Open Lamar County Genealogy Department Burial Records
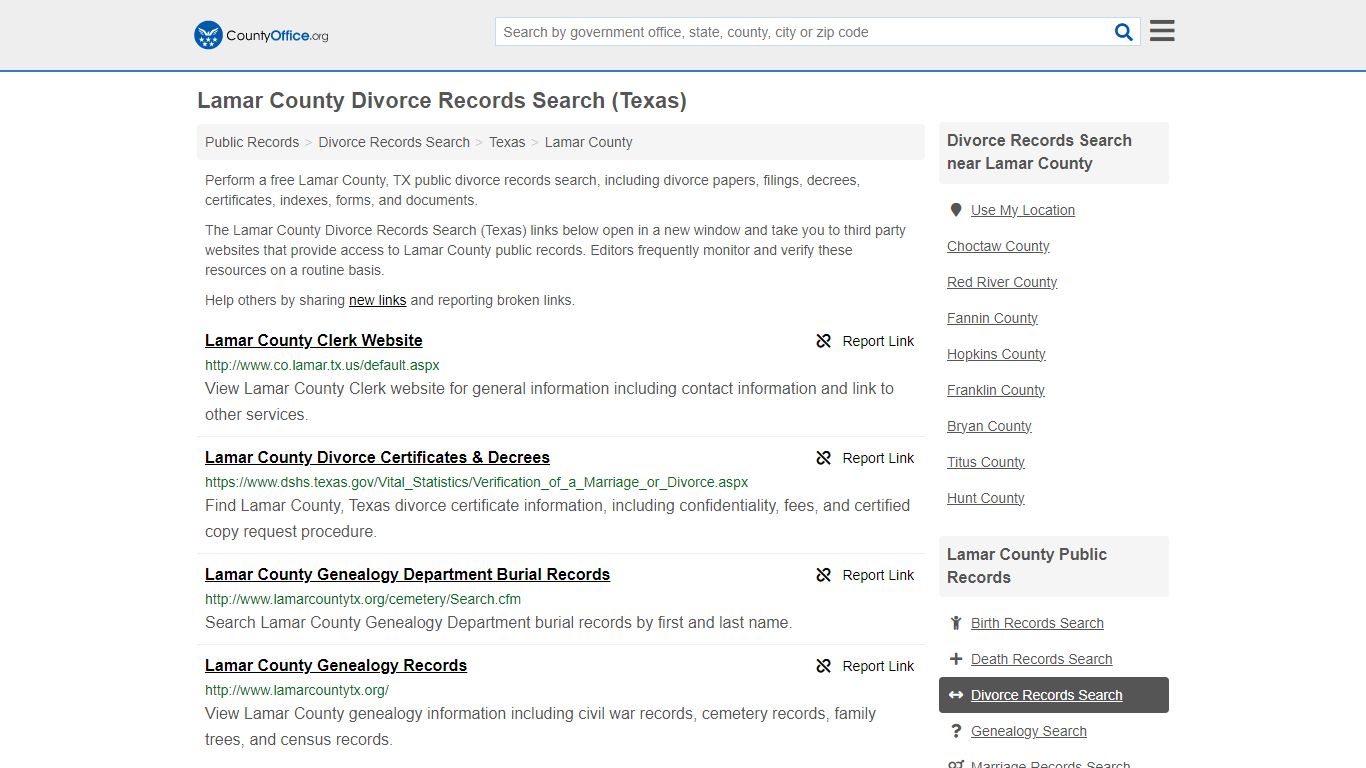Screen dimensions: 1366x768 [407, 574]
